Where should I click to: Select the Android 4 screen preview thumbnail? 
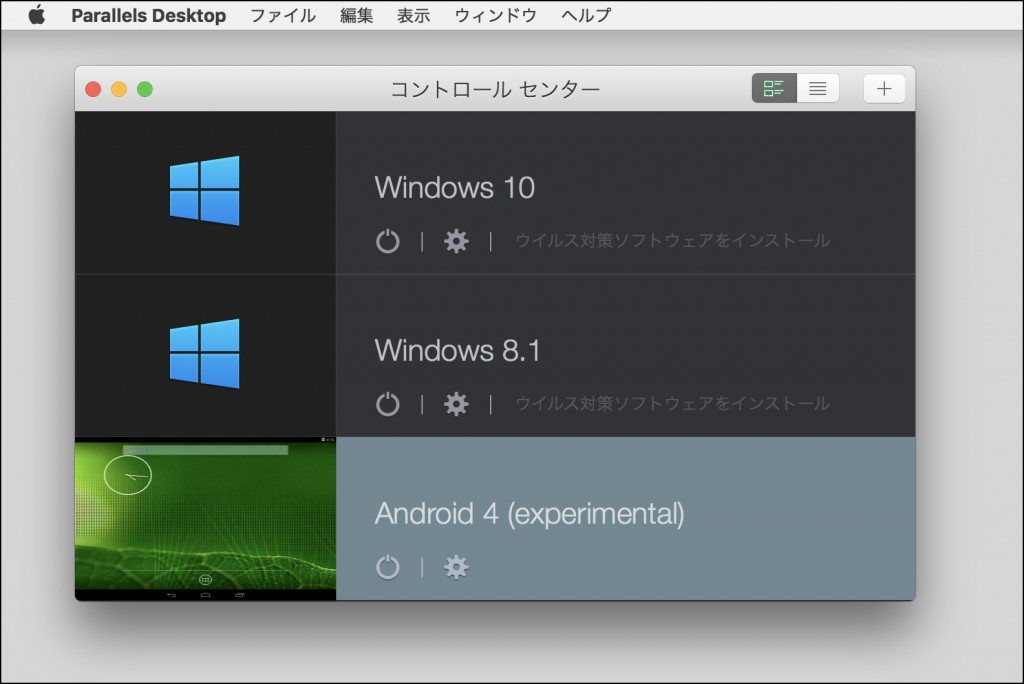(x=205, y=519)
